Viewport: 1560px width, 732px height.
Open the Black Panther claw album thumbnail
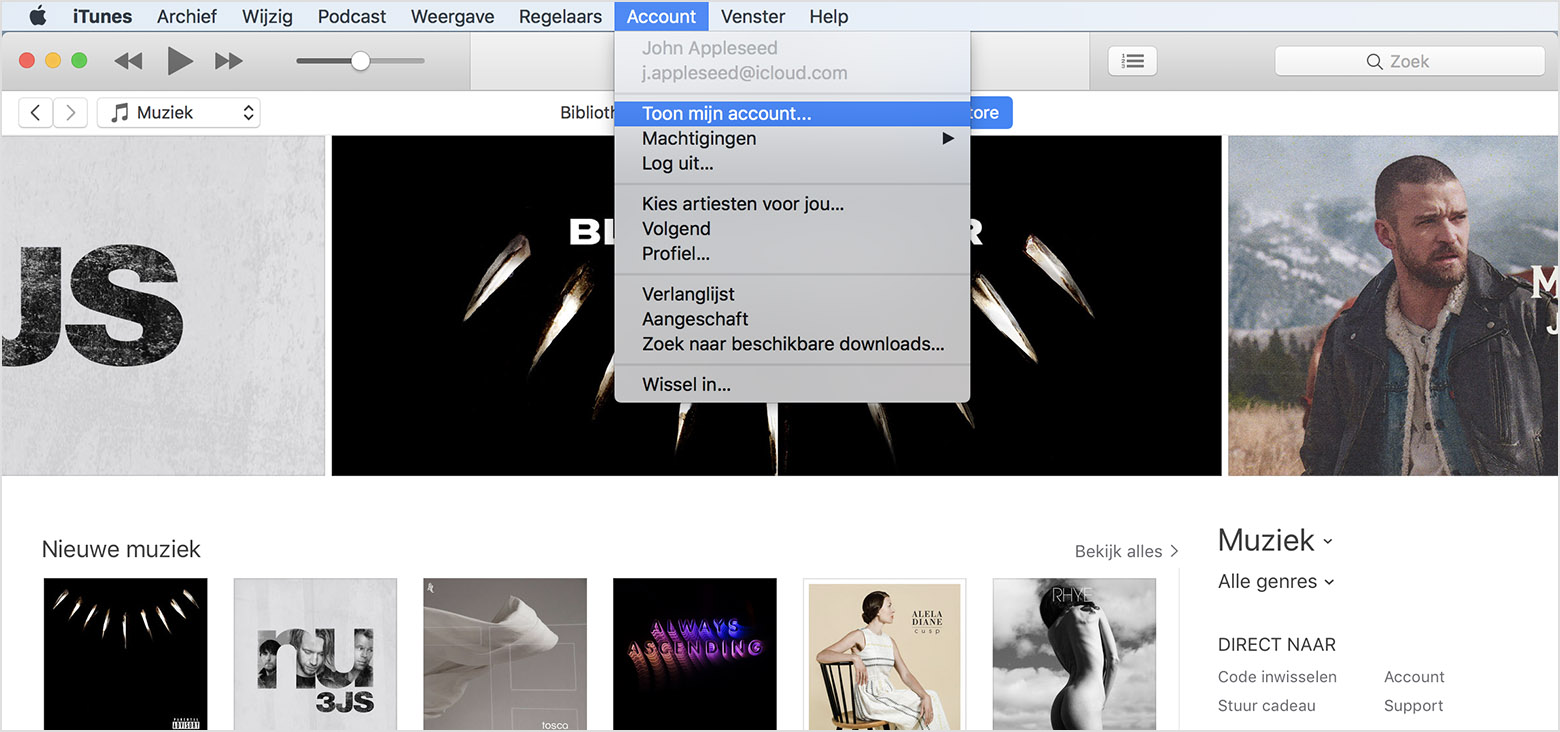126,654
